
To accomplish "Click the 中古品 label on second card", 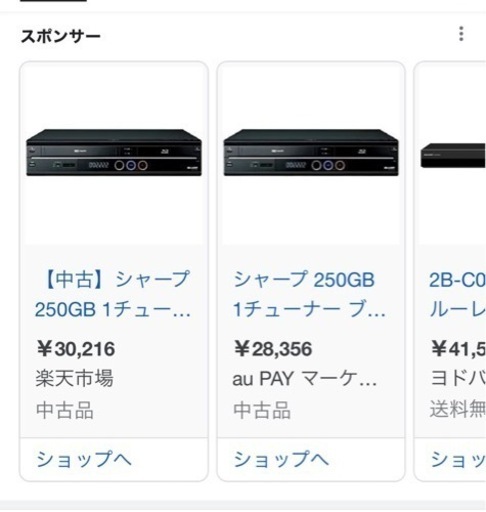I will click(262, 410).
